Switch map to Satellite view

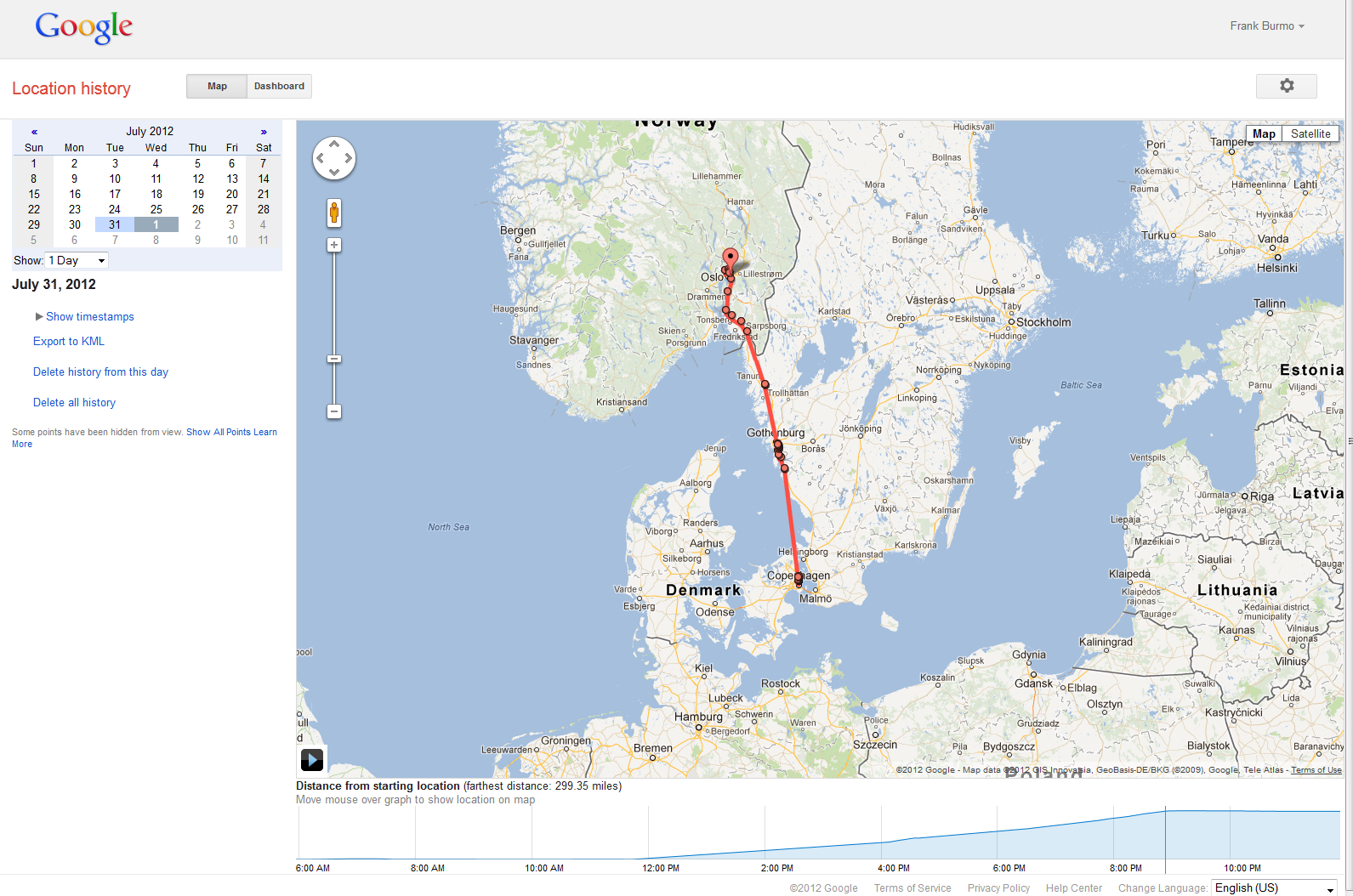(x=1310, y=133)
